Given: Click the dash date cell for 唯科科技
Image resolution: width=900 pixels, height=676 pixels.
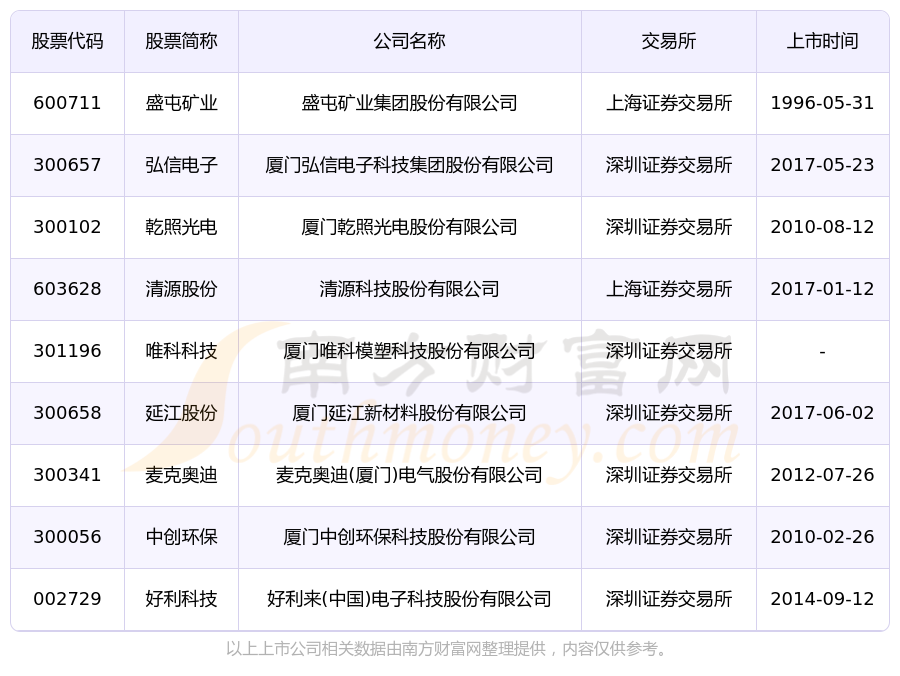Looking at the screenshot, I should coord(823,352).
